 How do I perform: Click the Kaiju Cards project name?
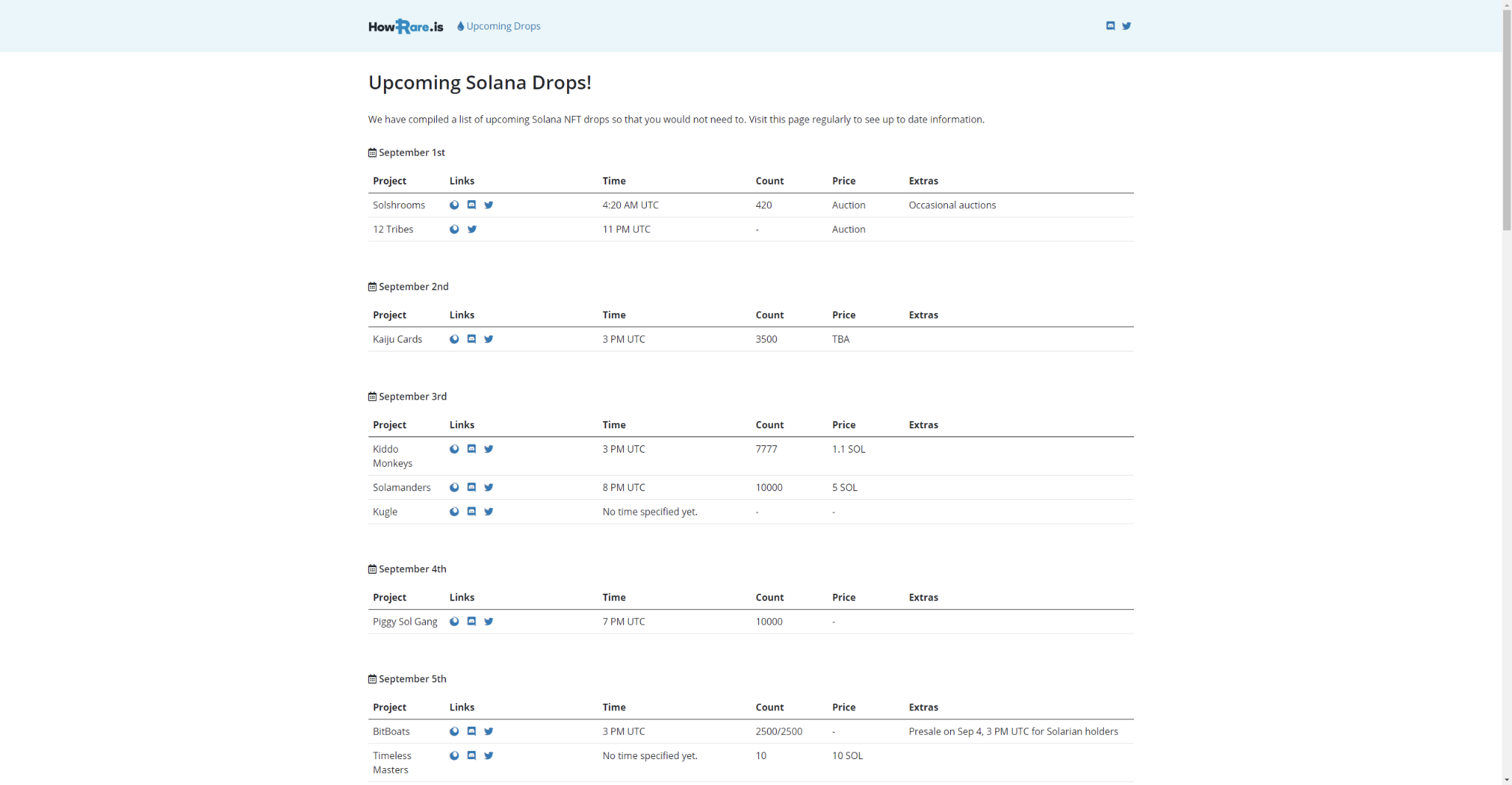[x=397, y=339]
